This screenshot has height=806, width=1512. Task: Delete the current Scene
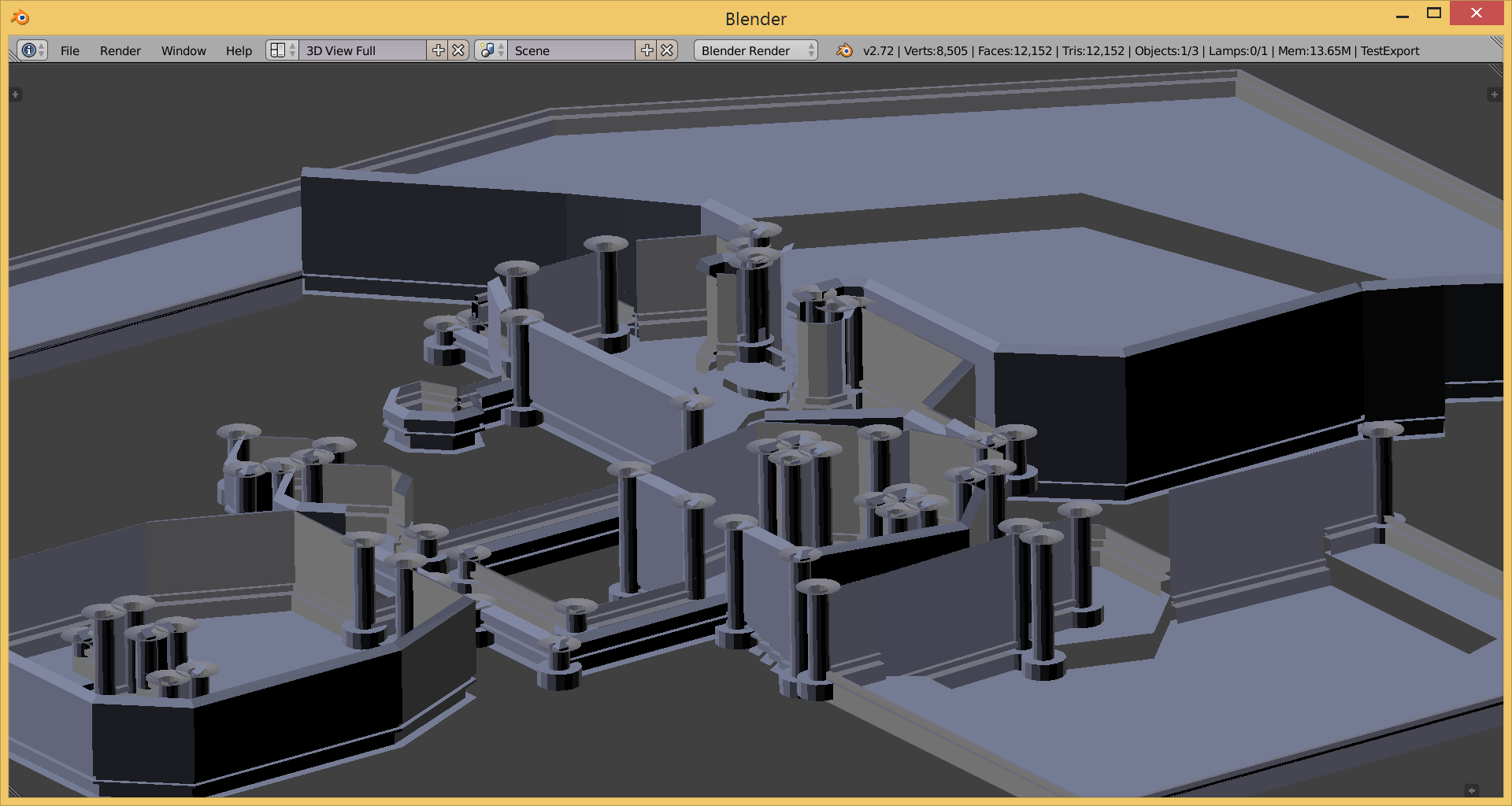667,50
